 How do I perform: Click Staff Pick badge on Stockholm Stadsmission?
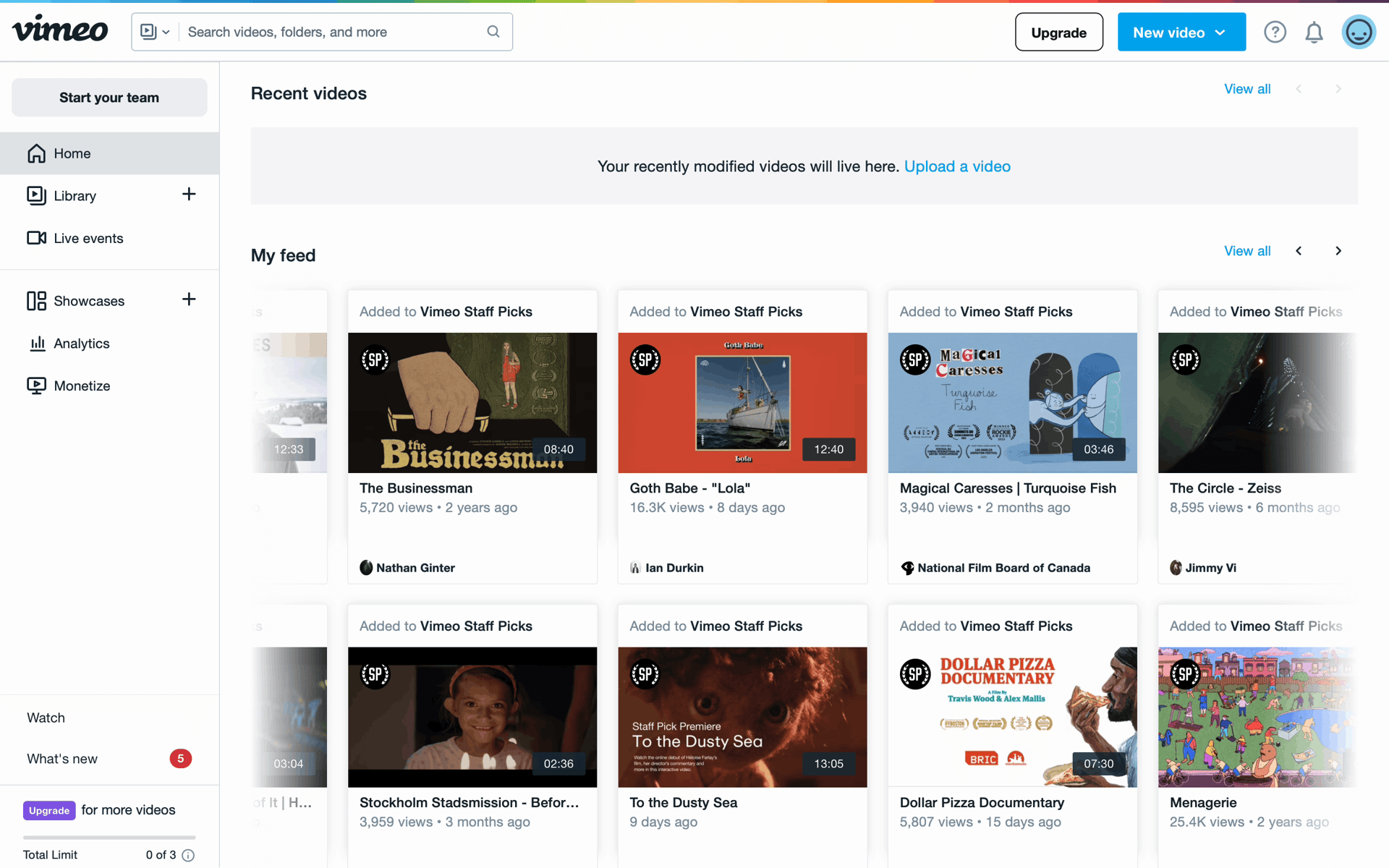coord(375,674)
